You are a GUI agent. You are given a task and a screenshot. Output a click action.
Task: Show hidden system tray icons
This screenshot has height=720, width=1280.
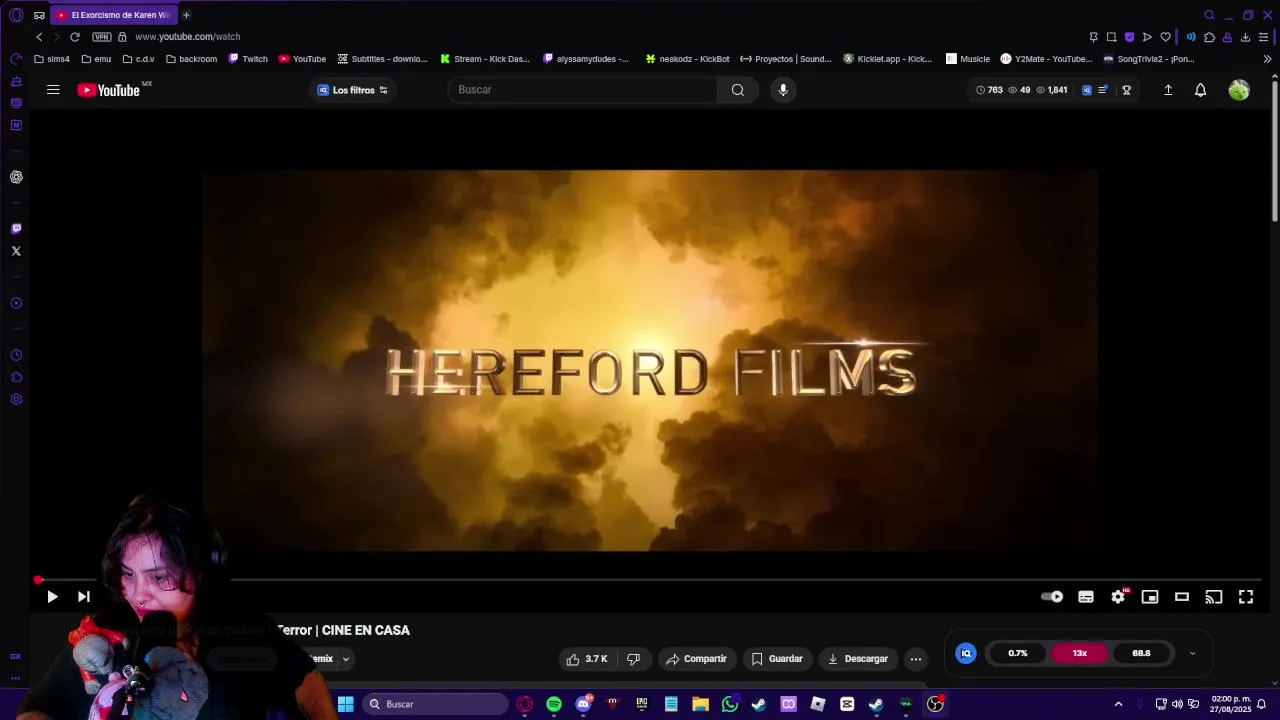click(1118, 704)
